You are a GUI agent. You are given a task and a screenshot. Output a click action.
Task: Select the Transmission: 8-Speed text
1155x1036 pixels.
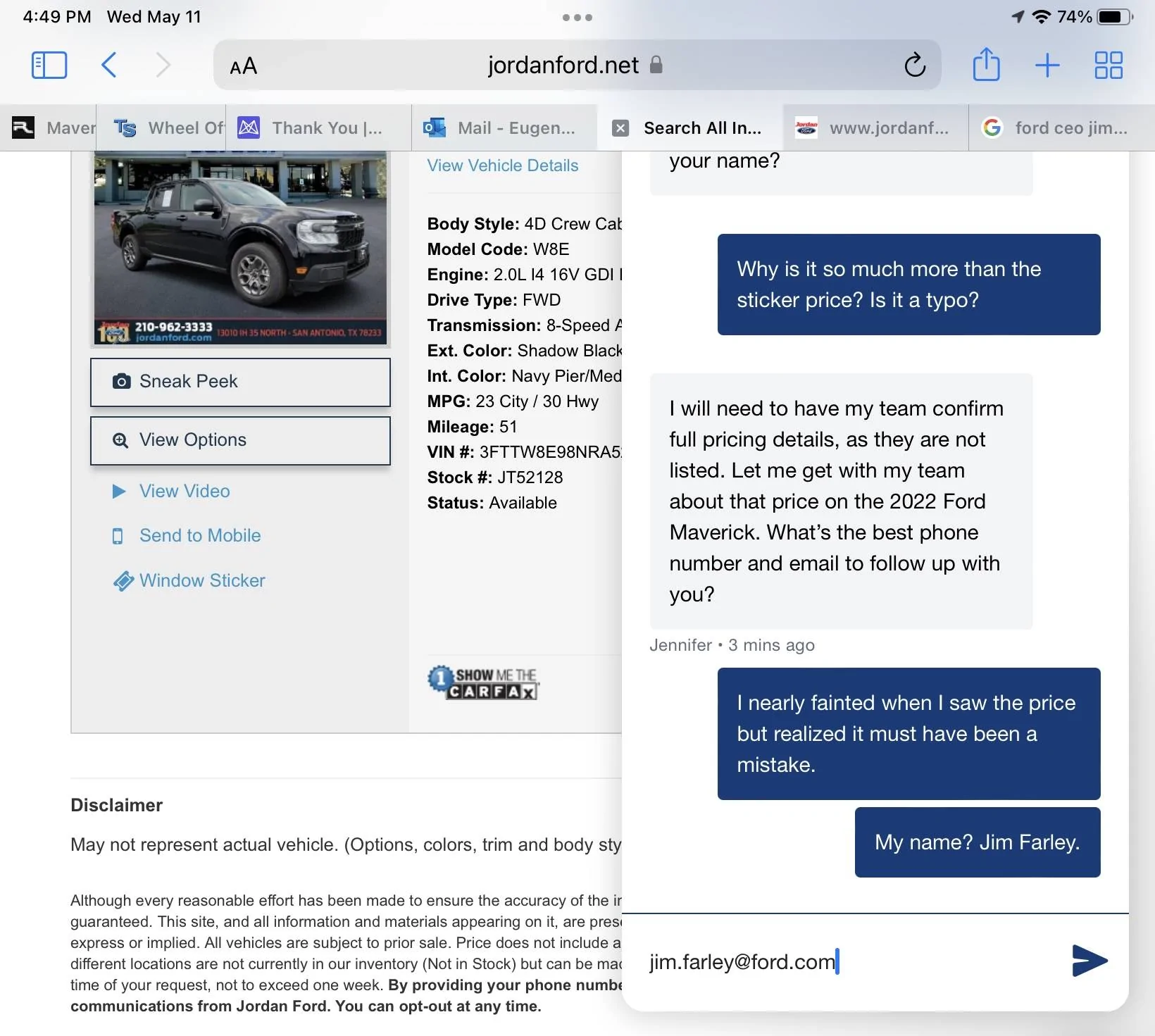click(524, 325)
